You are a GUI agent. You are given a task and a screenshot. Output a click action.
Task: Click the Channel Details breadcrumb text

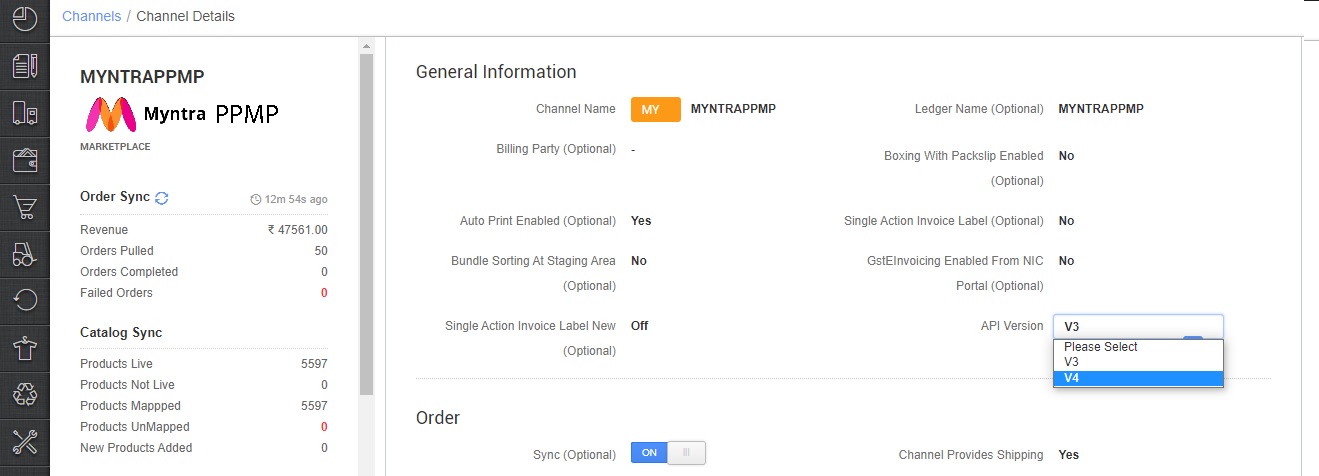pyautogui.click(x=186, y=16)
